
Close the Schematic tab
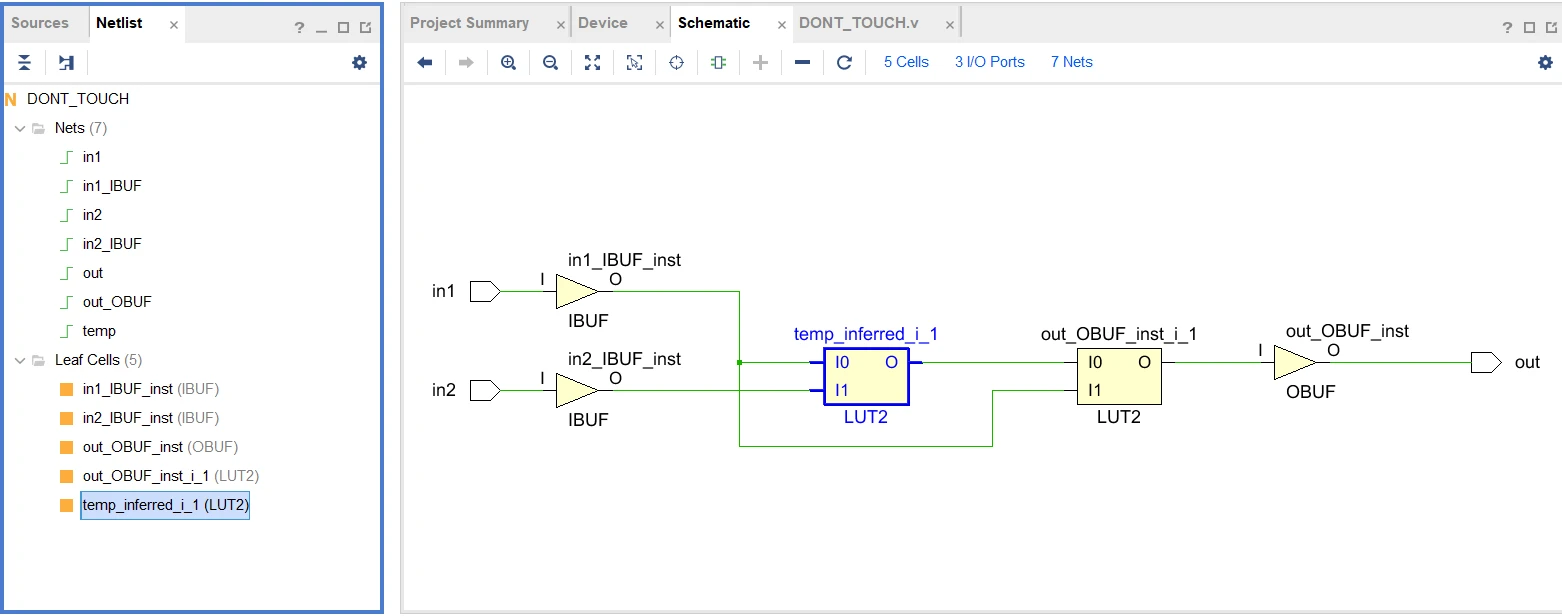click(782, 24)
